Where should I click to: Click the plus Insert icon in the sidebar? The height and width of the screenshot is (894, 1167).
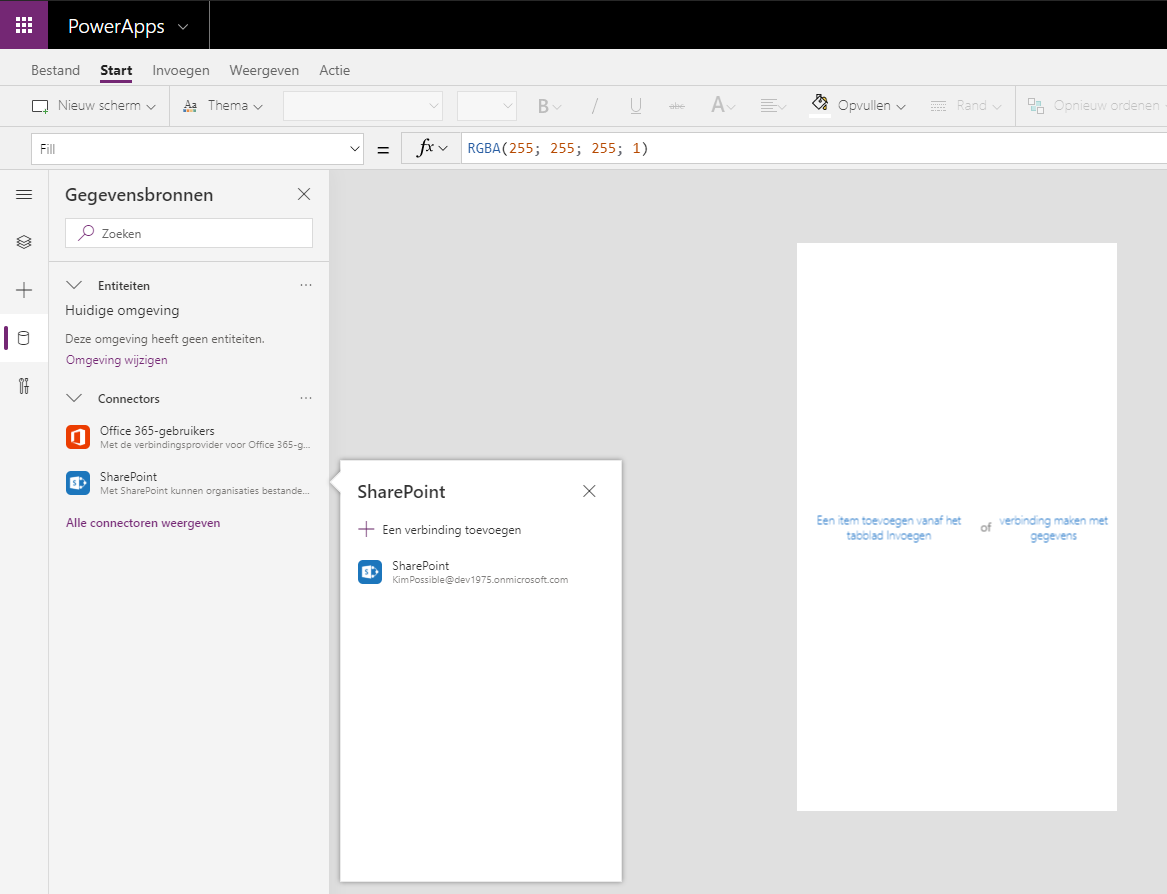pos(24,290)
